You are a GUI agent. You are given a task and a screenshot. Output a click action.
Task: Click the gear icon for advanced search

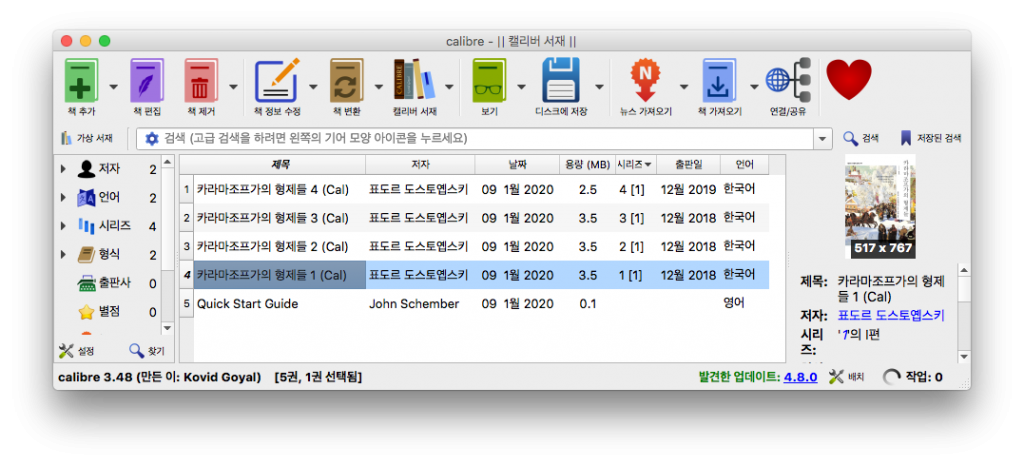click(152, 138)
